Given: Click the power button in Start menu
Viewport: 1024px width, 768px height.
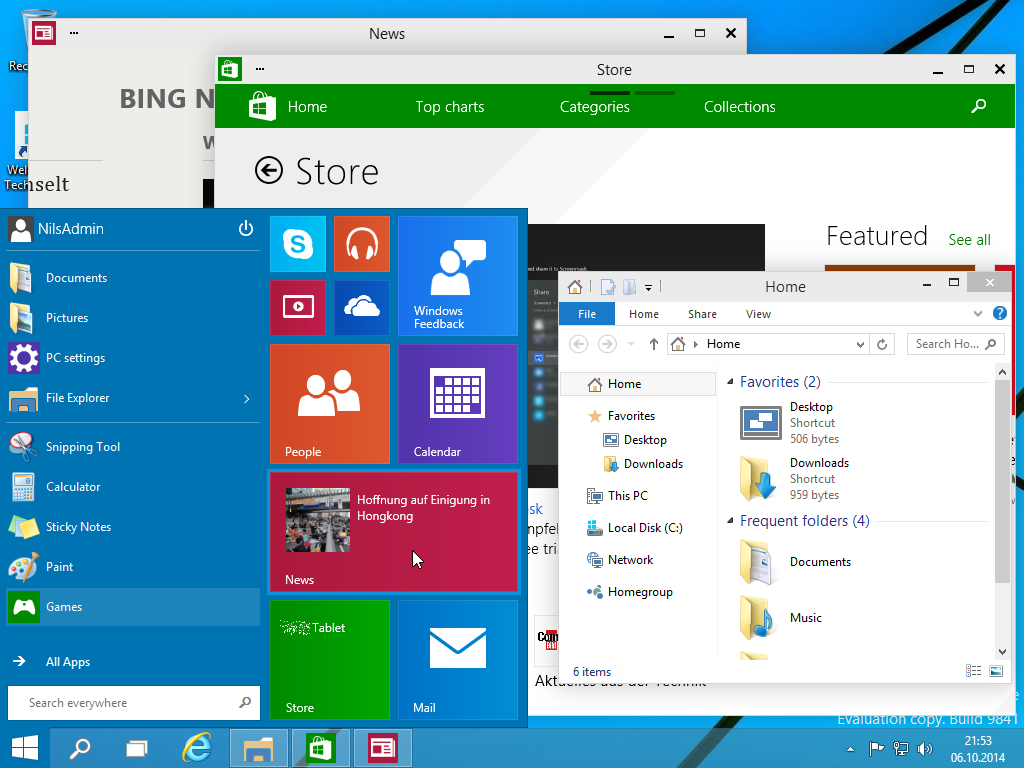Looking at the screenshot, I should pyautogui.click(x=246, y=229).
